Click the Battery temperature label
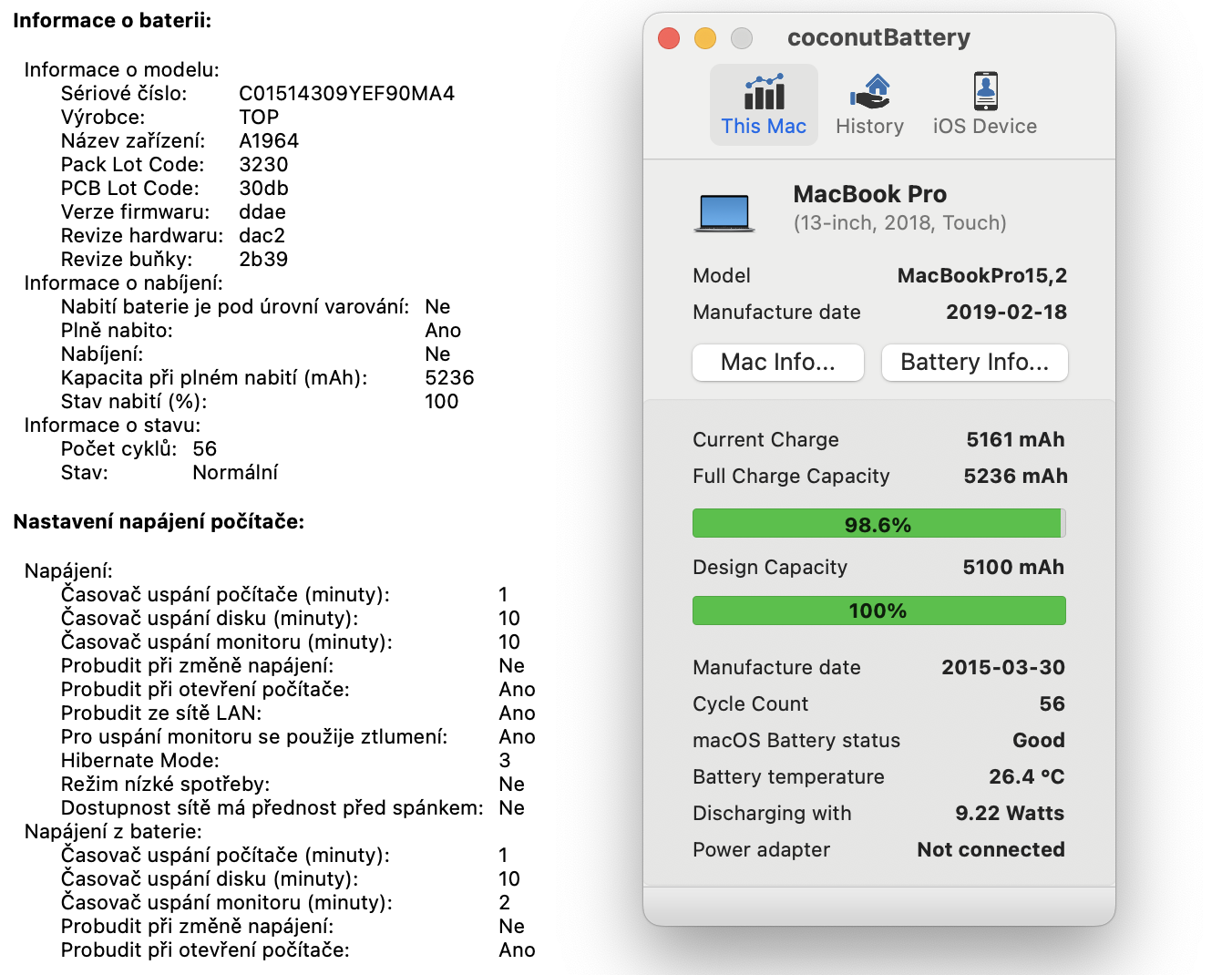 tap(788, 777)
